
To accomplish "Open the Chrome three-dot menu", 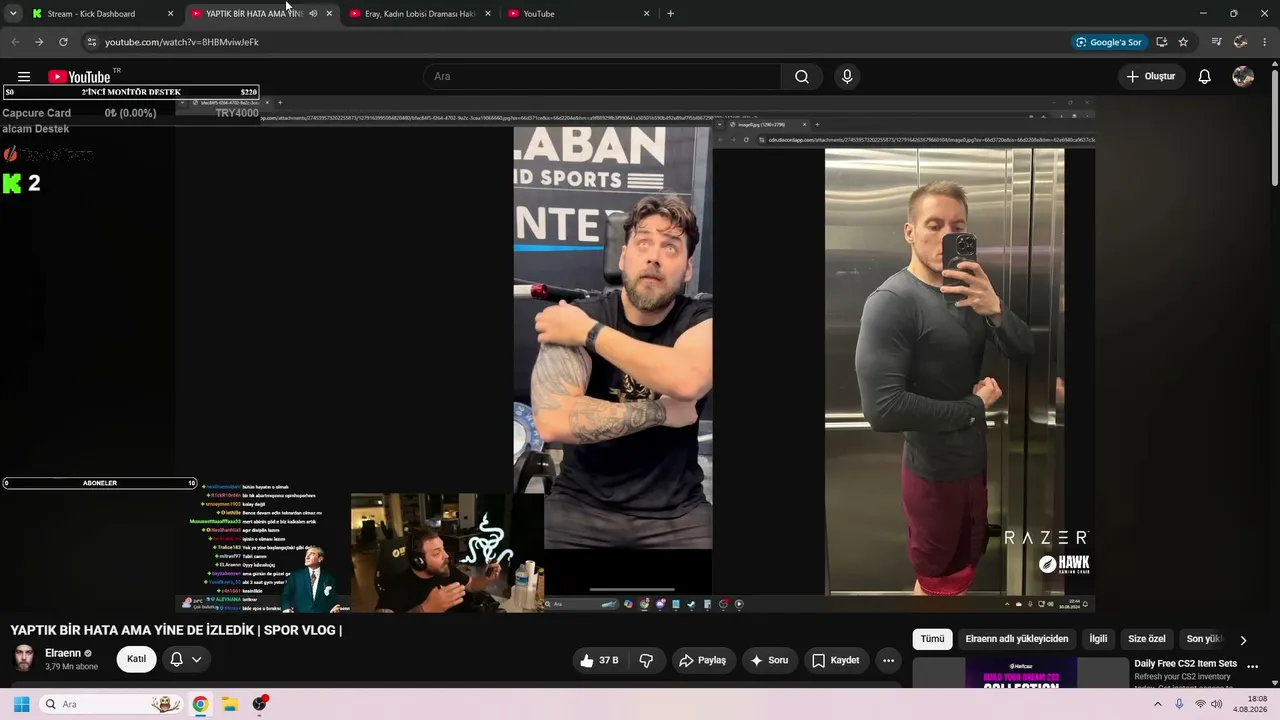I will [1265, 42].
